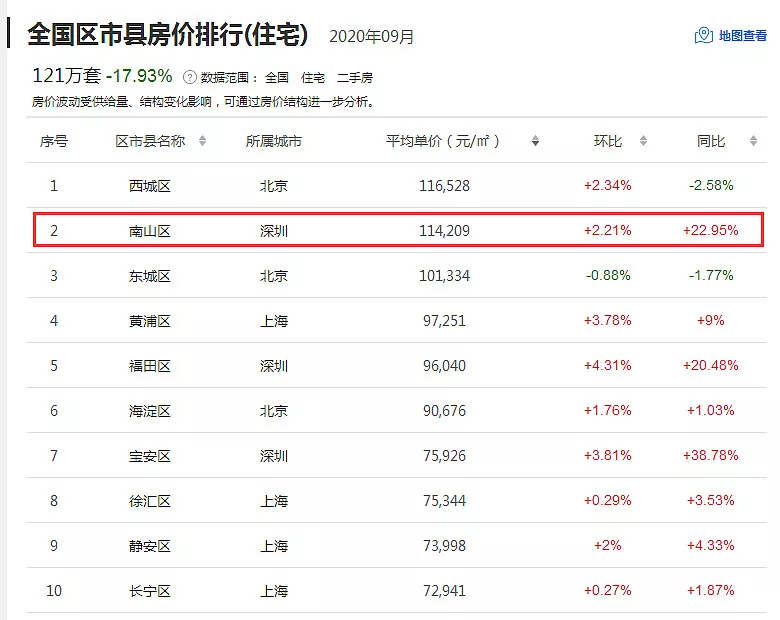Click 深圳 city in 福田区 row
Image resolution: width=780 pixels, height=620 pixels.
274,366
